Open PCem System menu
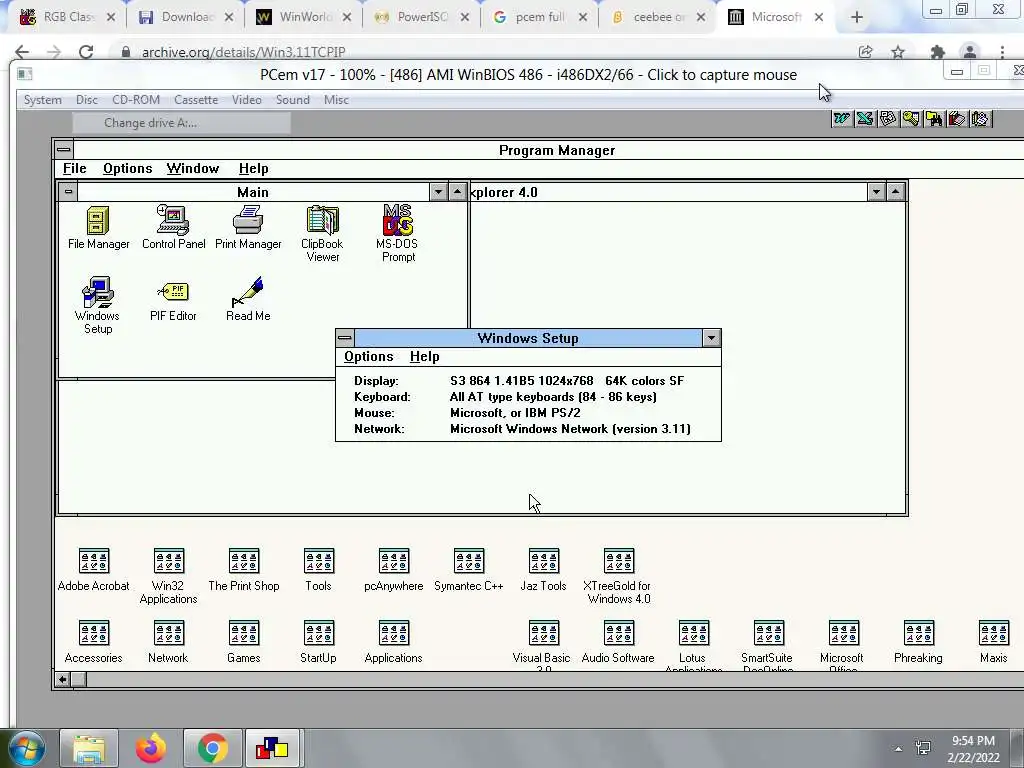Viewport: 1024px width, 768px height. [x=42, y=100]
